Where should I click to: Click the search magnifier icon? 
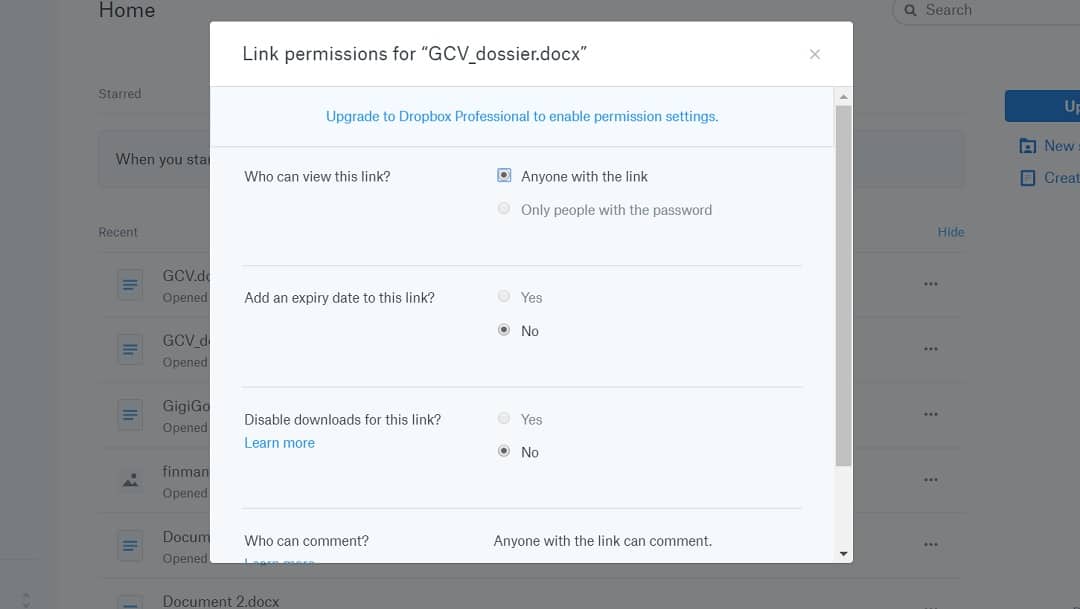[910, 10]
